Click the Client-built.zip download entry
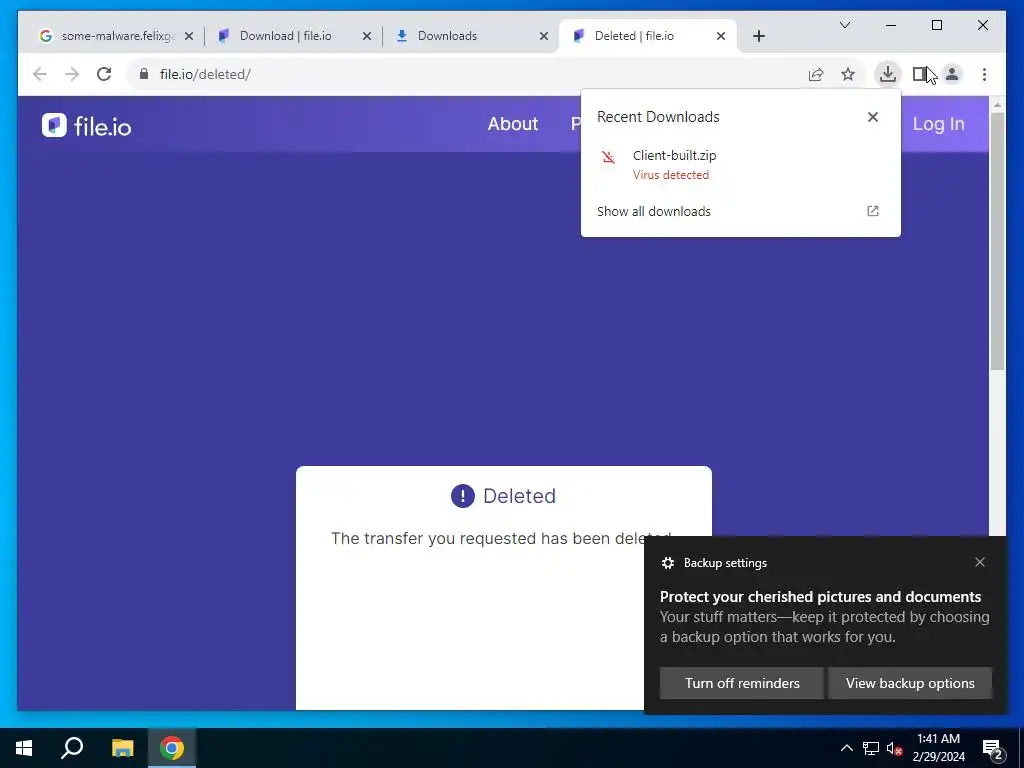 741,165
